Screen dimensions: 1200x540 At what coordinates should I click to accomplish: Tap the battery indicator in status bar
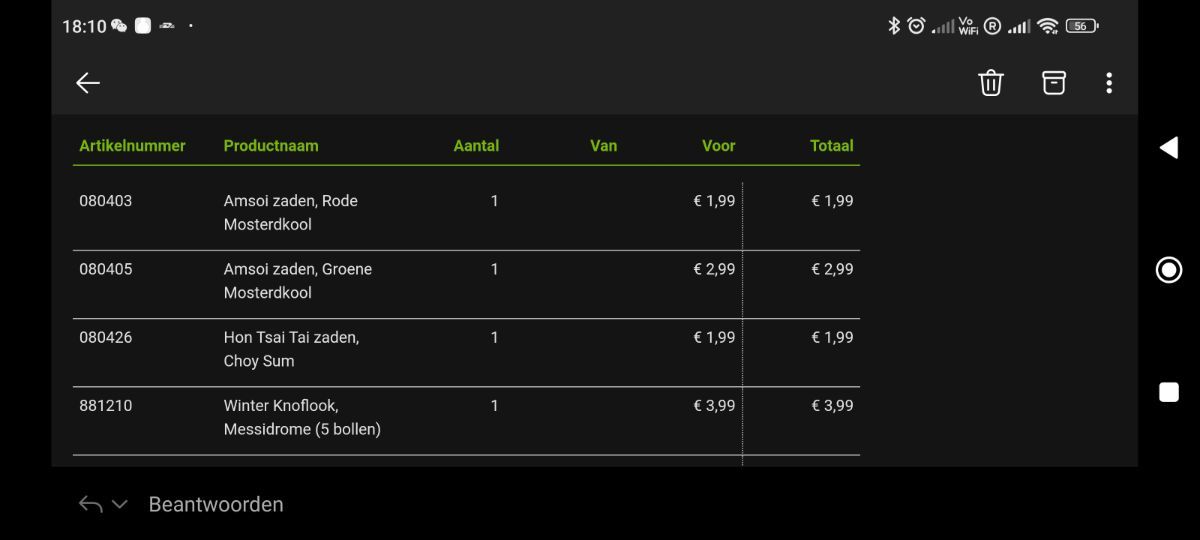tap(1081, 26)
